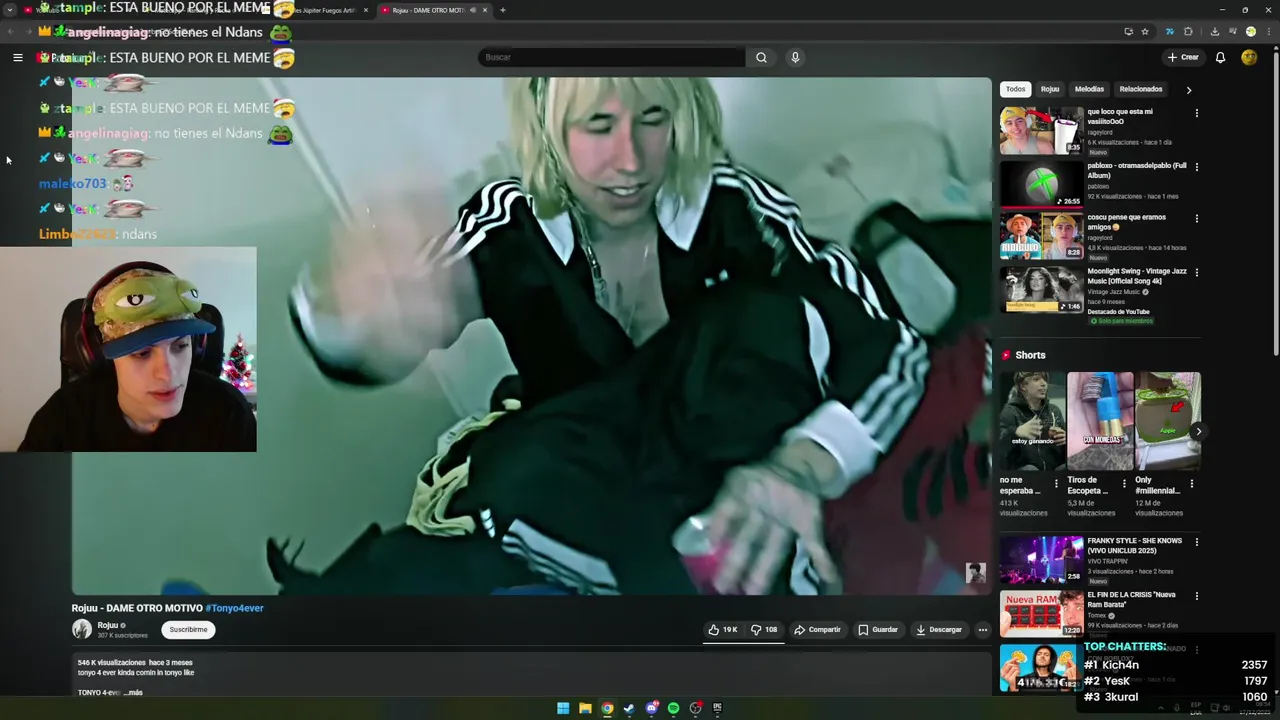Open 'que loco que esta mi' video thumbnail
Image resolution: width=1280 pixels, height=720 pixels.
tap(1041, 130)
